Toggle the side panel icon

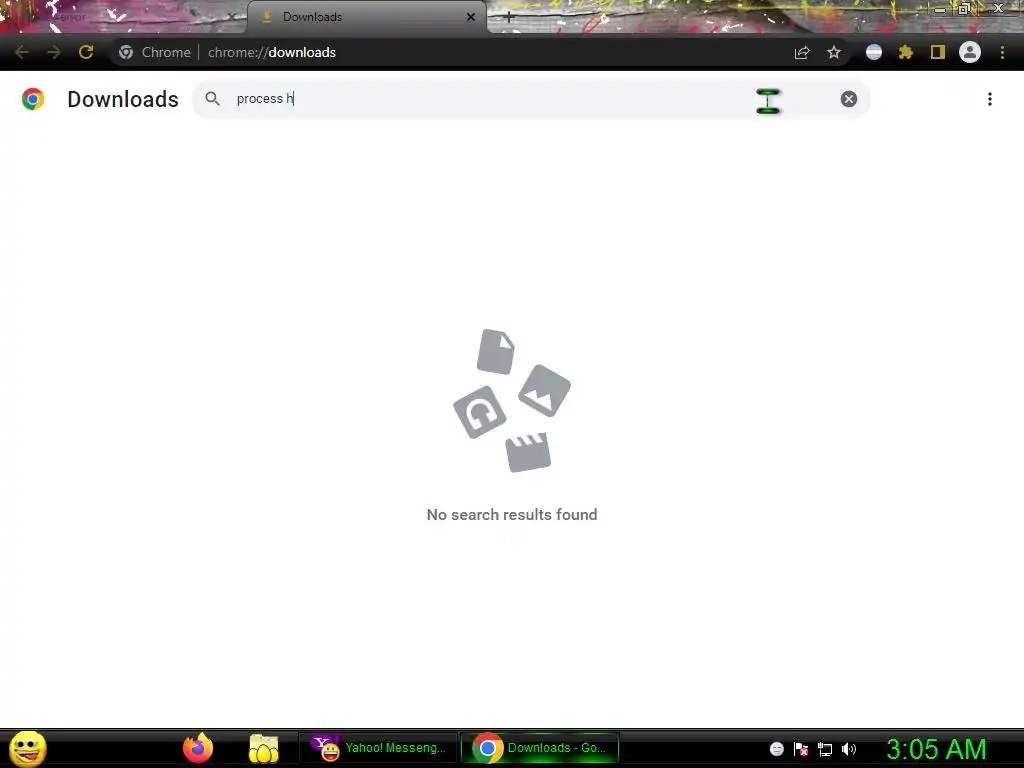click(938, 52)
